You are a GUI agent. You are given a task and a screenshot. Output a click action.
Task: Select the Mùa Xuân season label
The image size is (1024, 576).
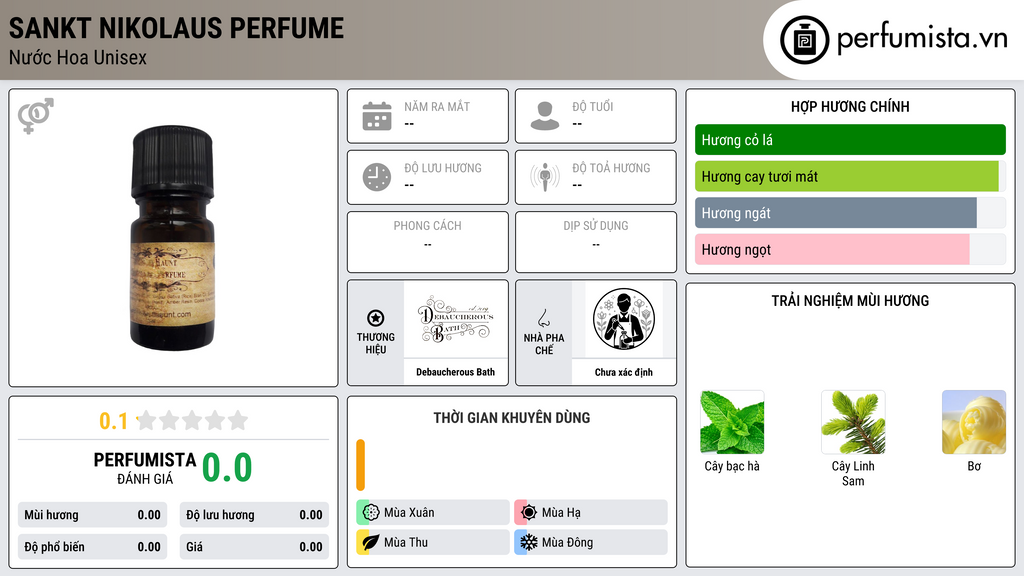tap(409, 513)
